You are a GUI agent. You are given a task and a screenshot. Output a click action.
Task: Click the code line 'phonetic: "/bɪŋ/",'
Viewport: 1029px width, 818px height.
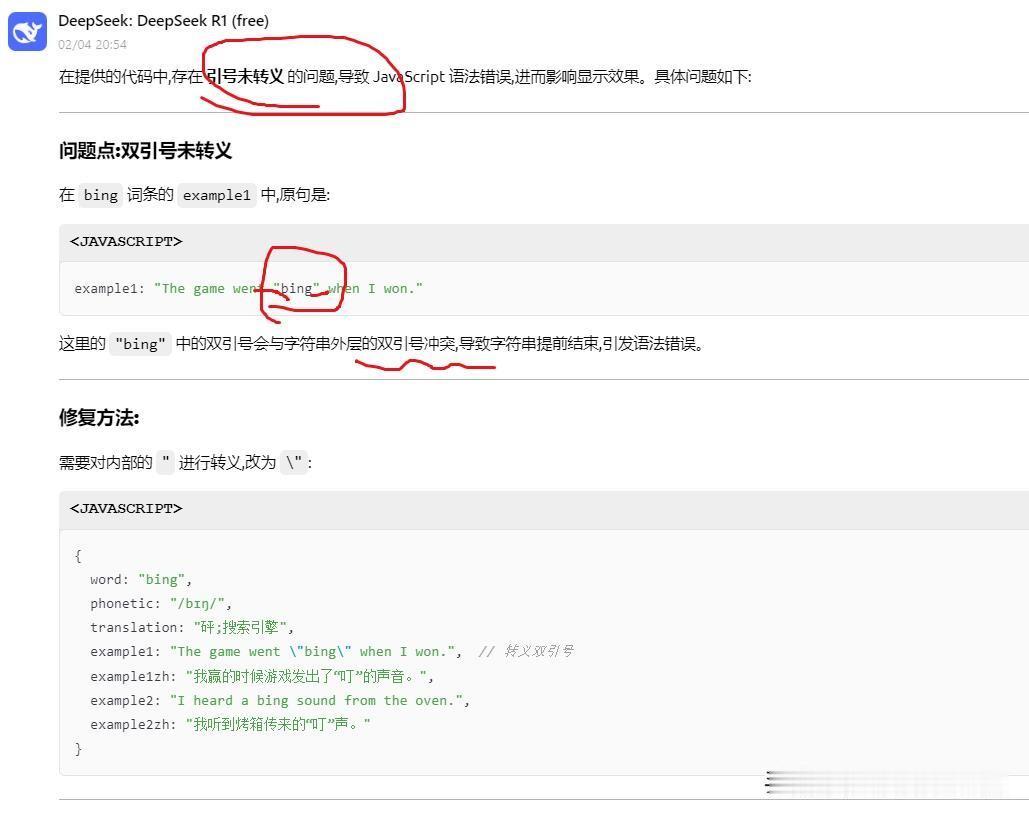click(161, 603)
